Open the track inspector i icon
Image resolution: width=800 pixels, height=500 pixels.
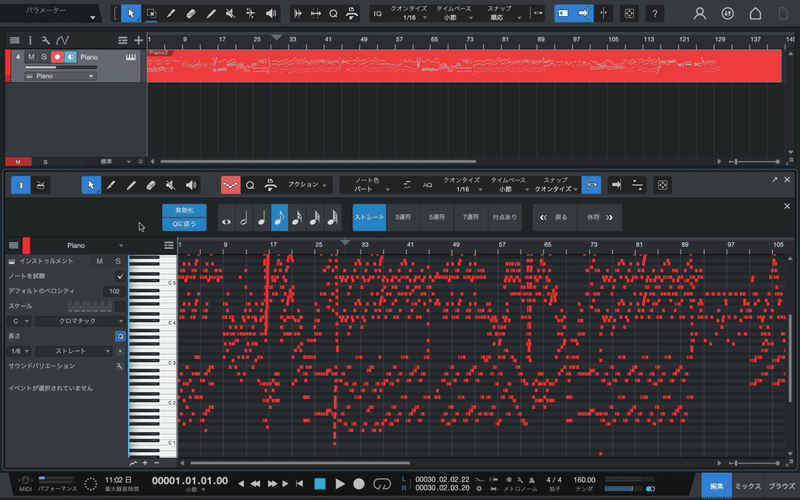pos(30,40)
